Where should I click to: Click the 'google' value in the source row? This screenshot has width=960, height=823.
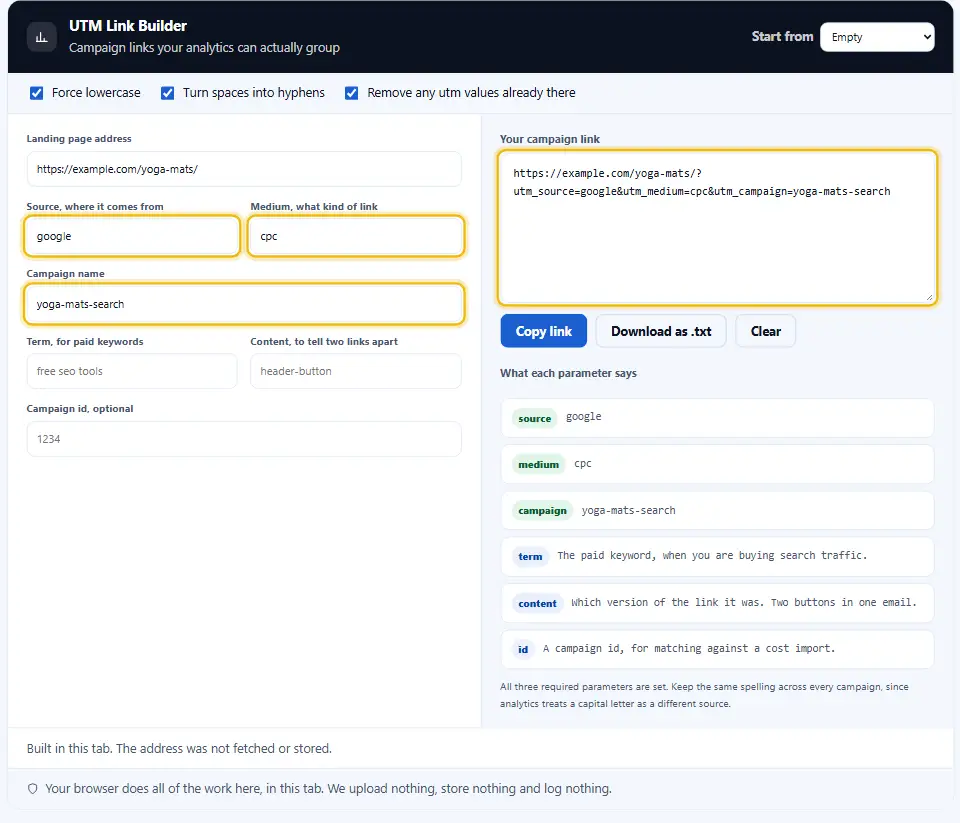583,417
